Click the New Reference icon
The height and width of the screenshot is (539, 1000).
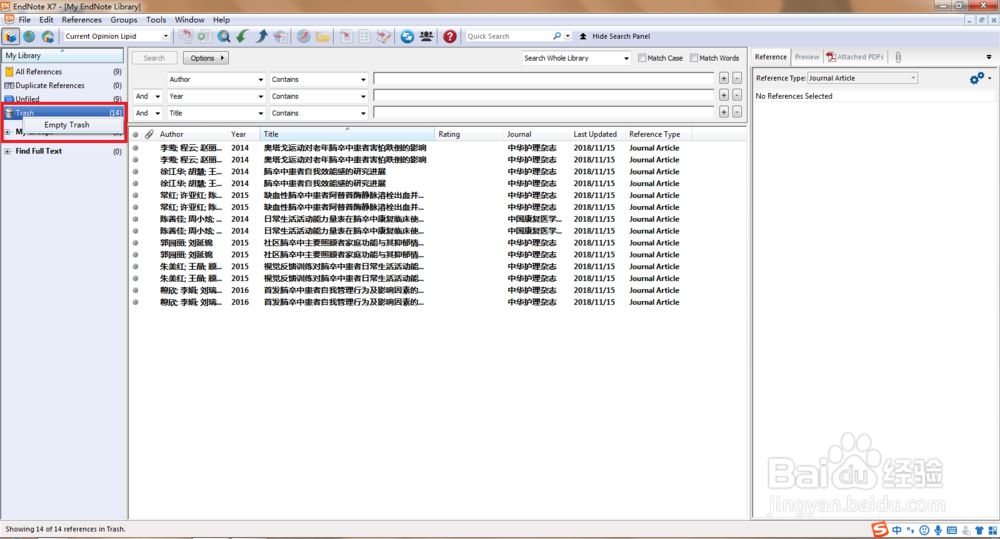click(x=204, y=36)
